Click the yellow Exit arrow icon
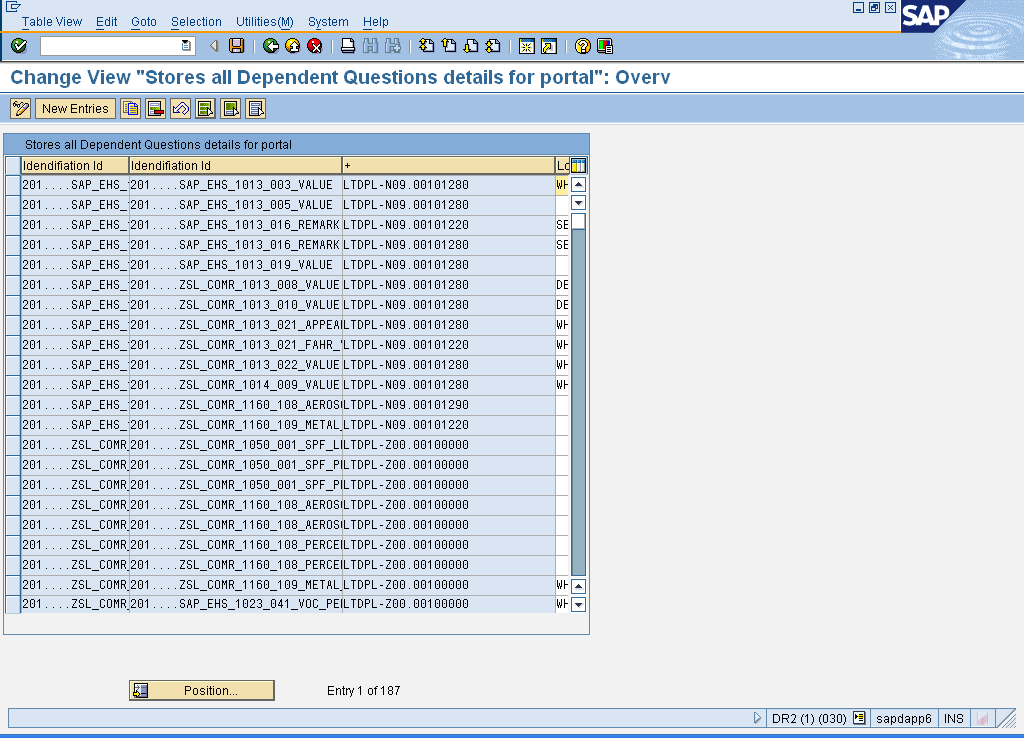 (293, 46)
